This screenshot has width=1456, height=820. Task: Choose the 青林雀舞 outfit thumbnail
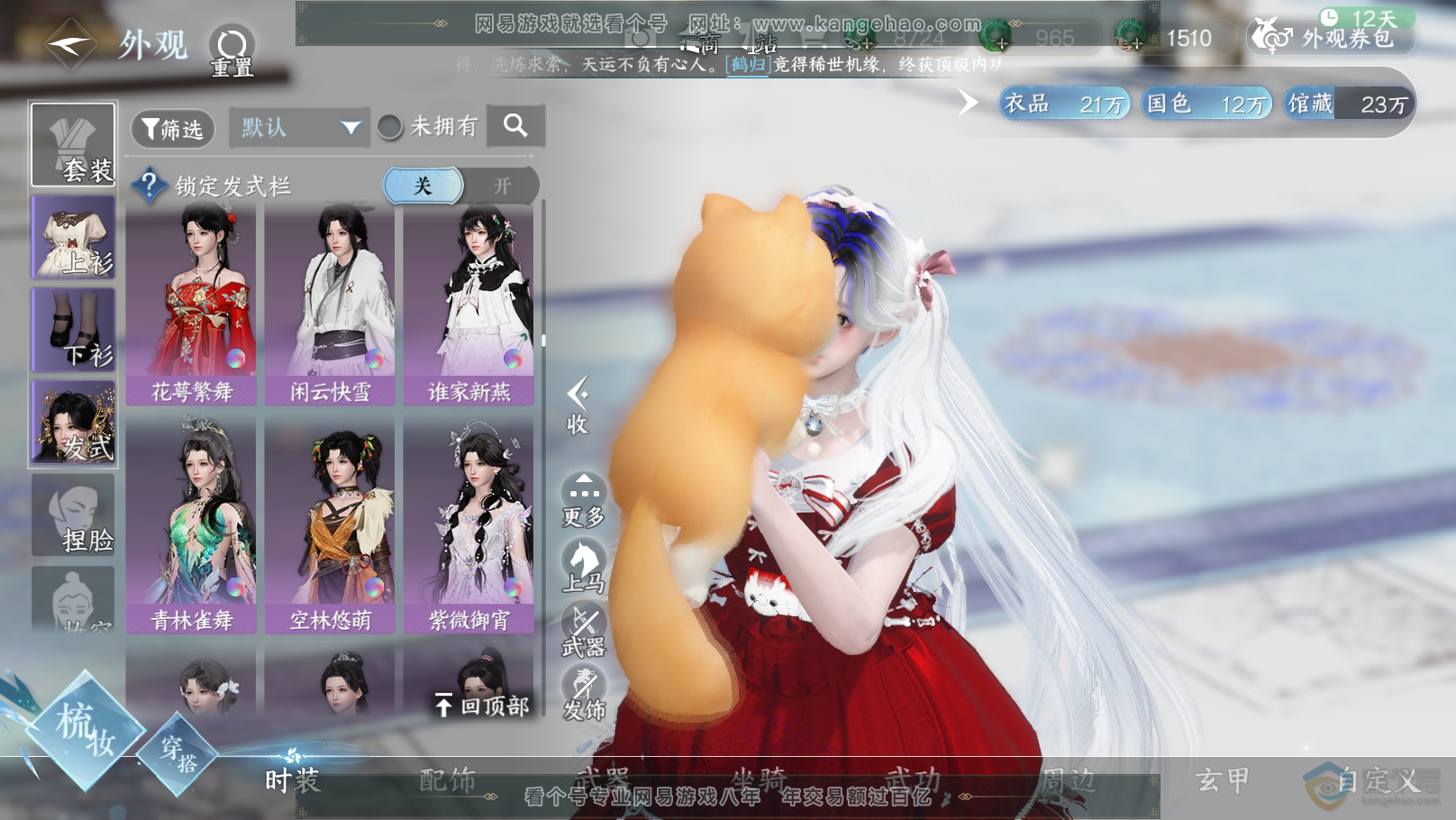191,525
